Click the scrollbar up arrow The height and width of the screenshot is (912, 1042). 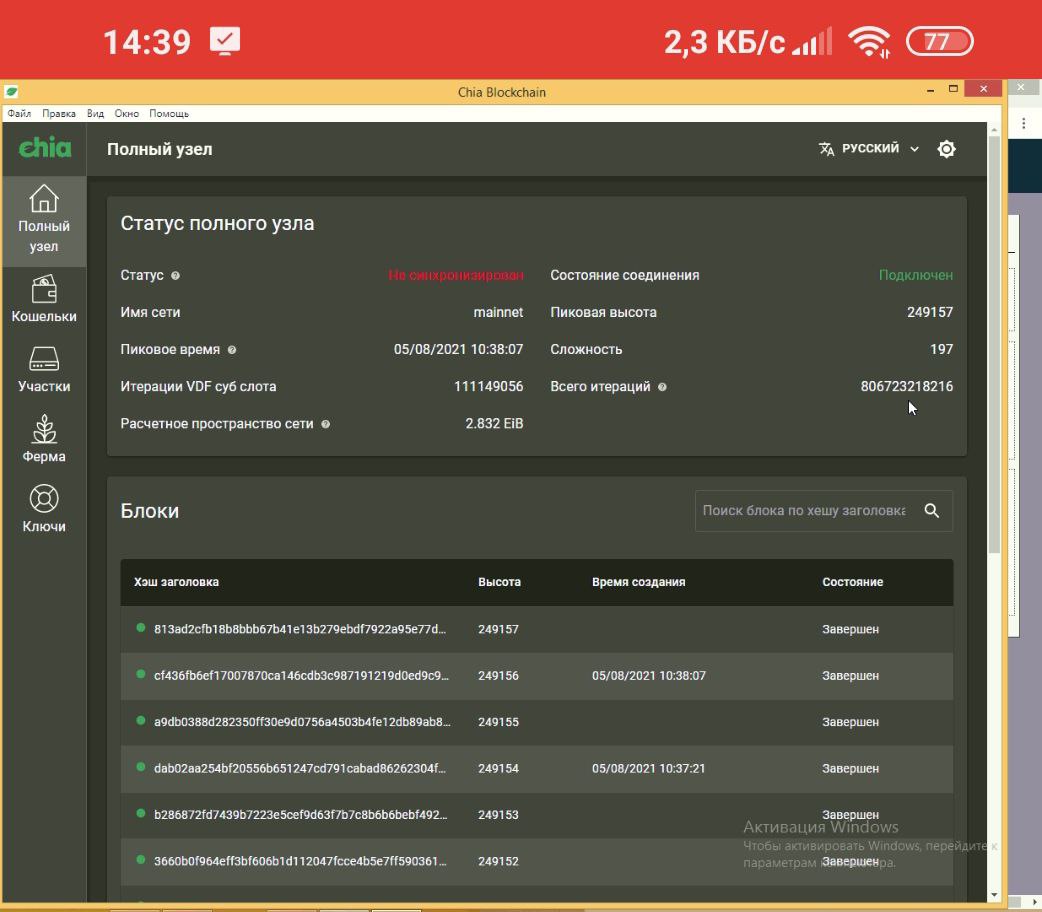tap(994, 129)
